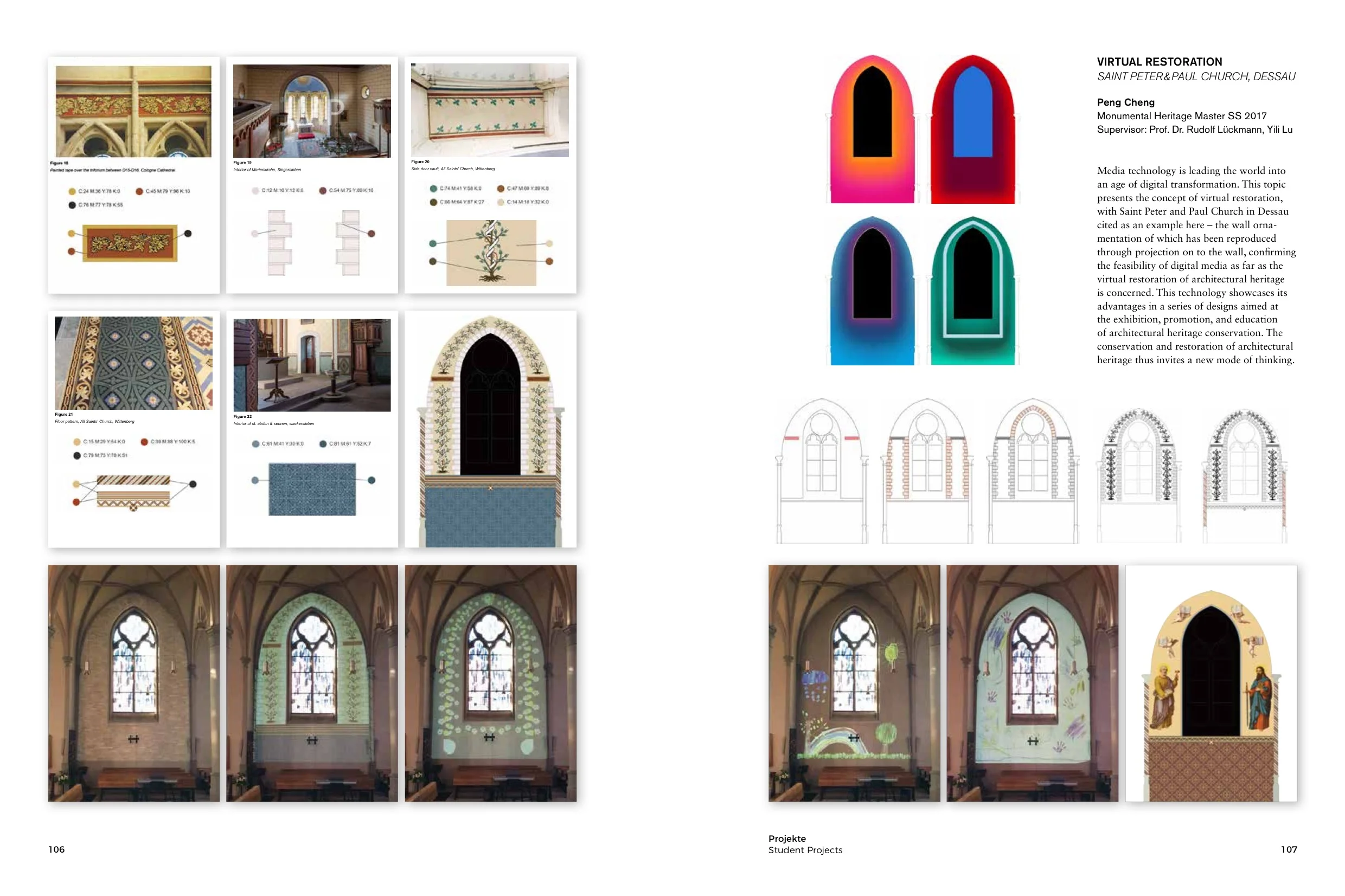Pick the teal C:74 M:41 color dot in legend

click(433, 189)
